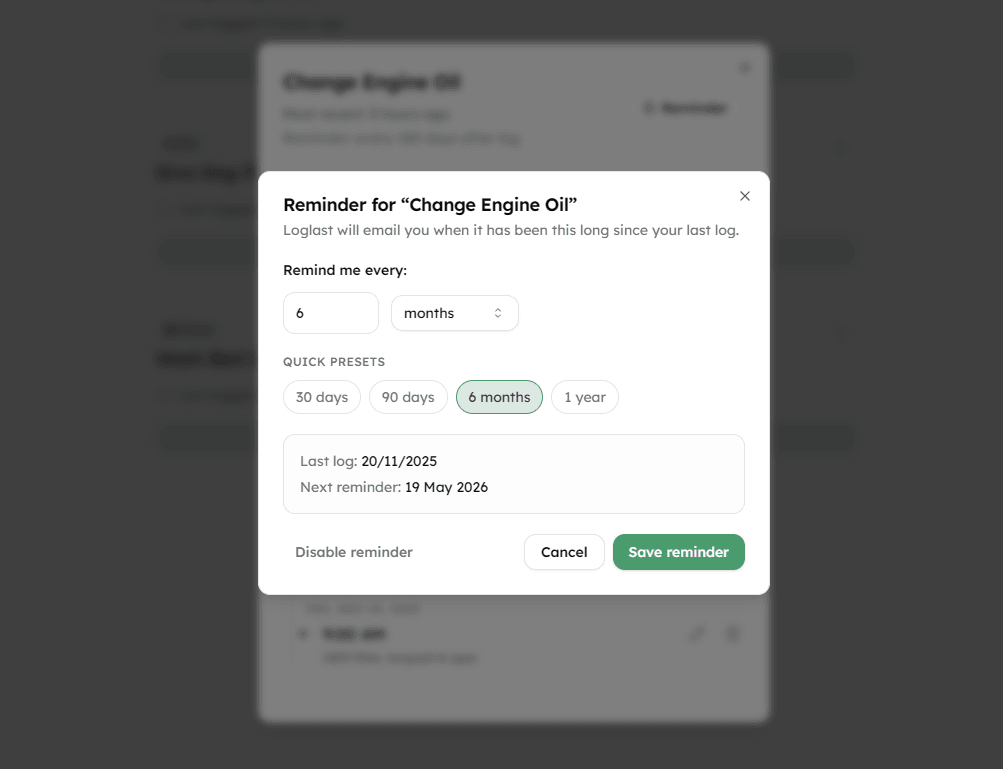Delete the 9:30 AM log via trash icon
The width and height of the screenshot is (1003, 769).
pos(732,633)
